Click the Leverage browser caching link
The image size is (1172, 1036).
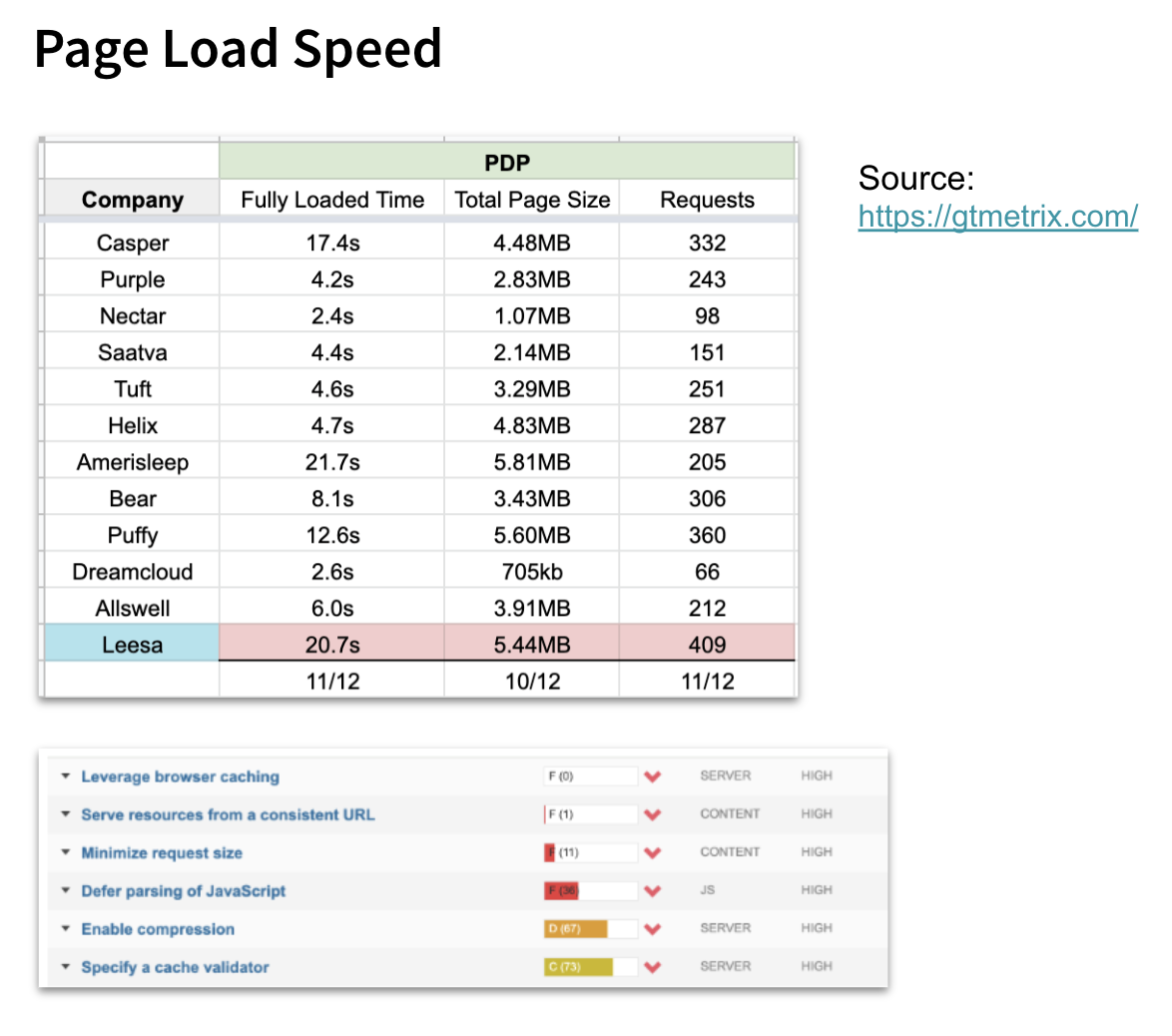(x=180, y=777)
